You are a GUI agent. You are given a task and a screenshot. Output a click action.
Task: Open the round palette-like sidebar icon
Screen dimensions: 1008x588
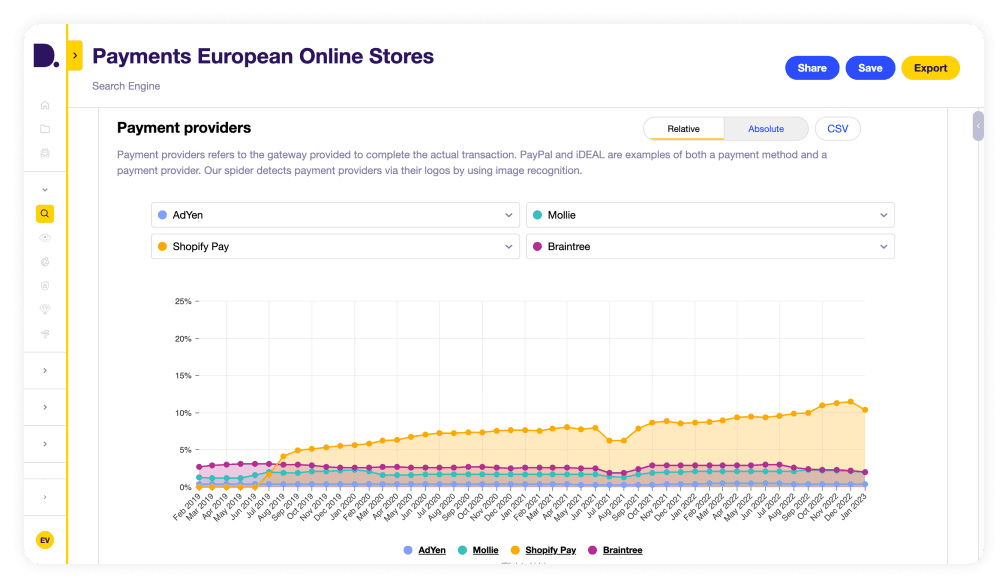[x=45, y=262]
